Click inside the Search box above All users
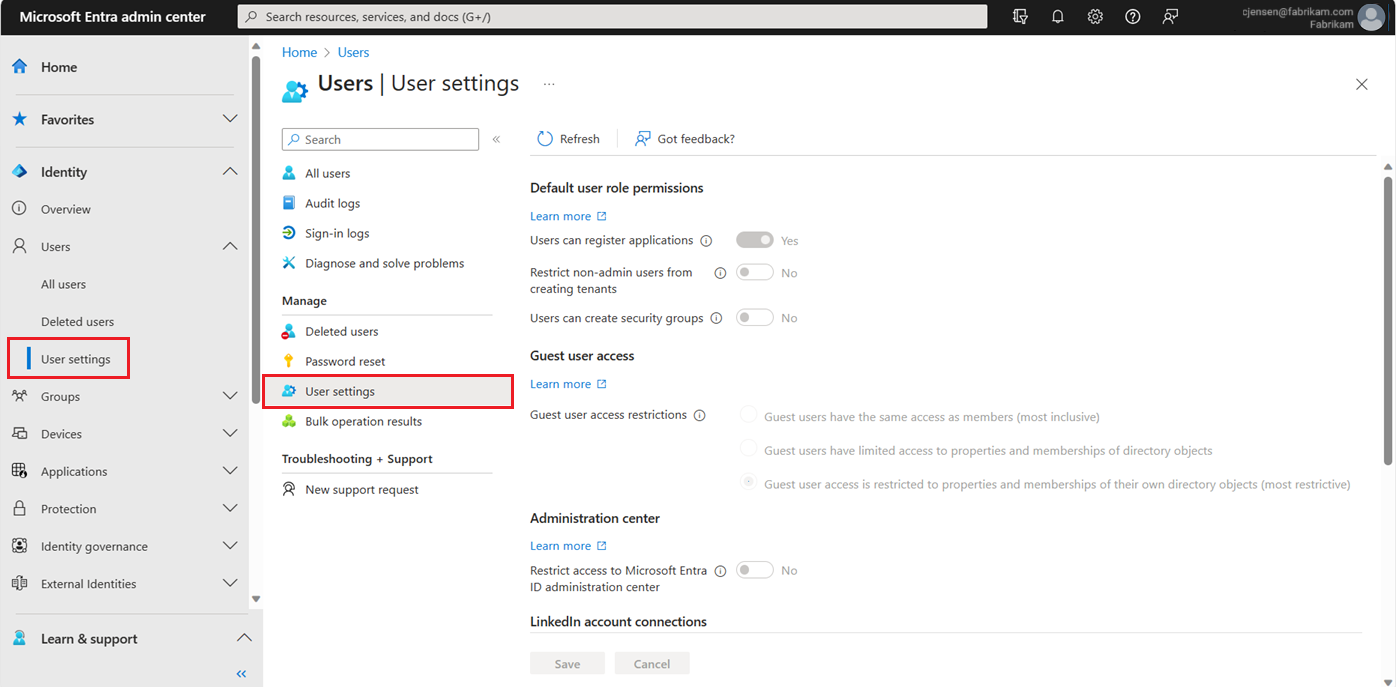 click(380, 138)
